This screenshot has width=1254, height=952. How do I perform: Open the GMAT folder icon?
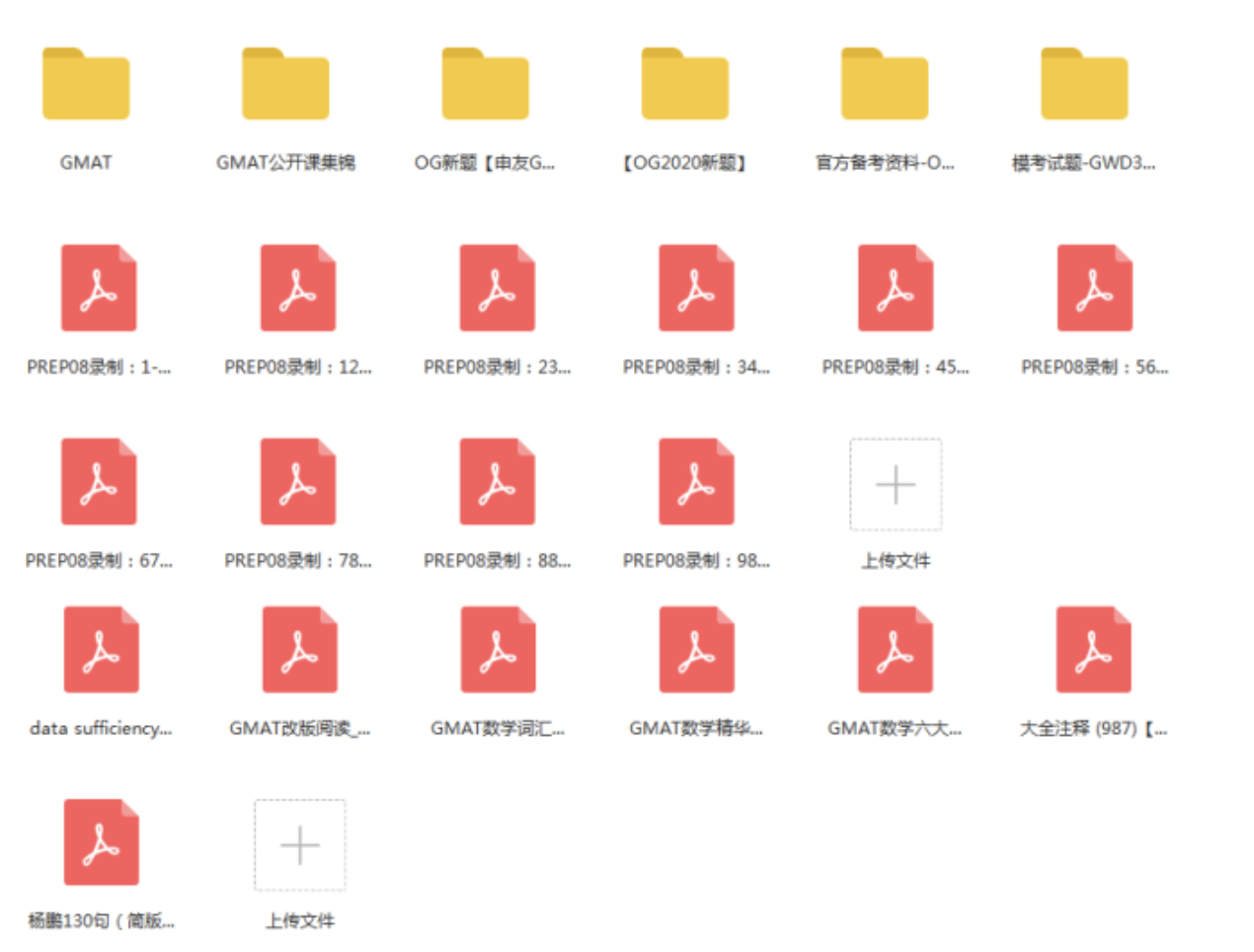pyautogui.click(x=86, y=84)
